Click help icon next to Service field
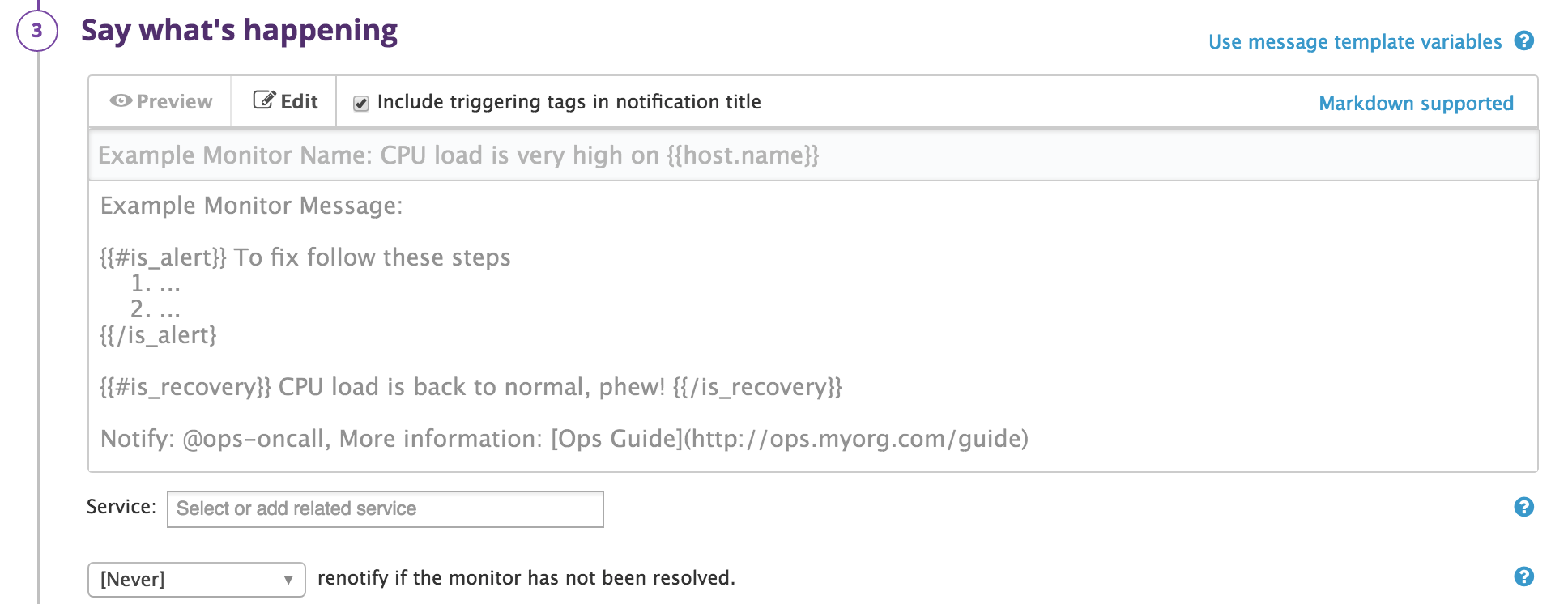Viewport: 1568px width, 604px height. click(x=1523, y=507)
